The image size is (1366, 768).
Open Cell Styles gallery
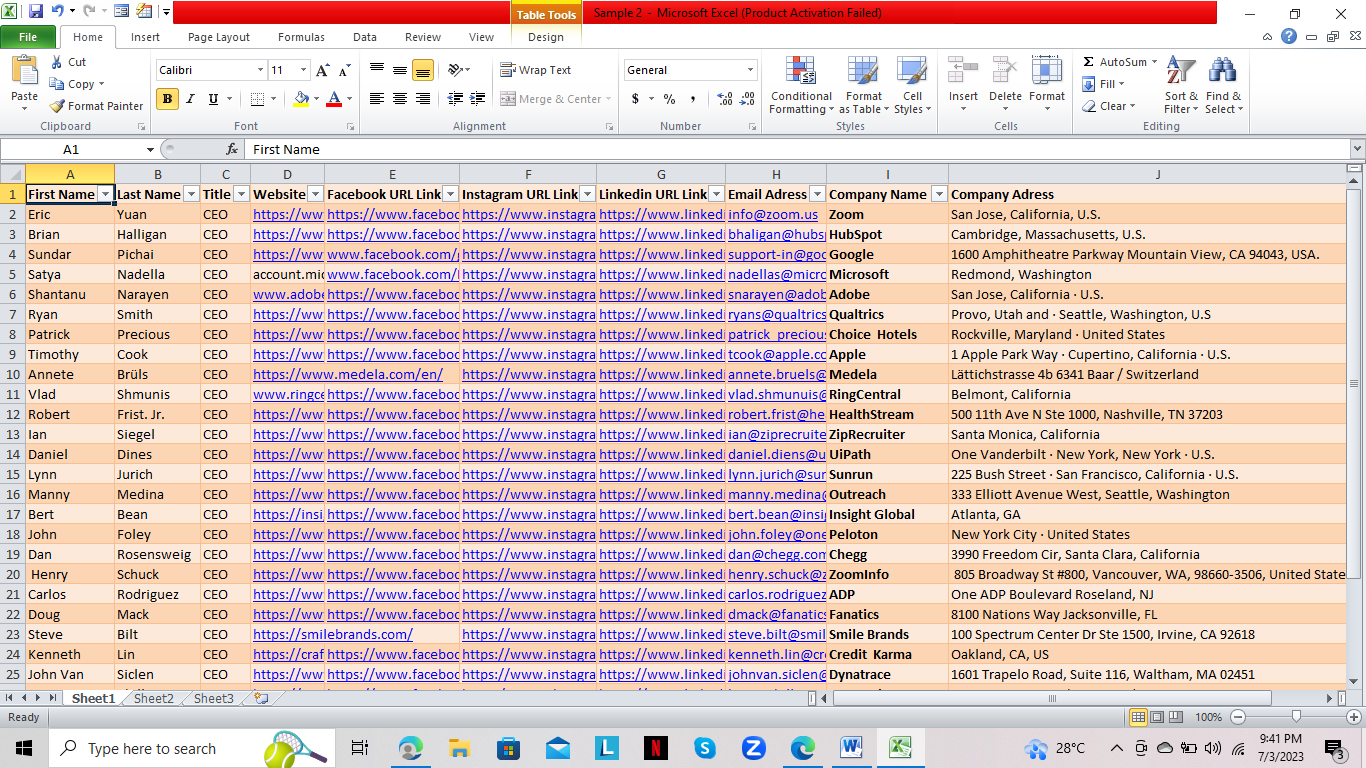click(910, 86)
